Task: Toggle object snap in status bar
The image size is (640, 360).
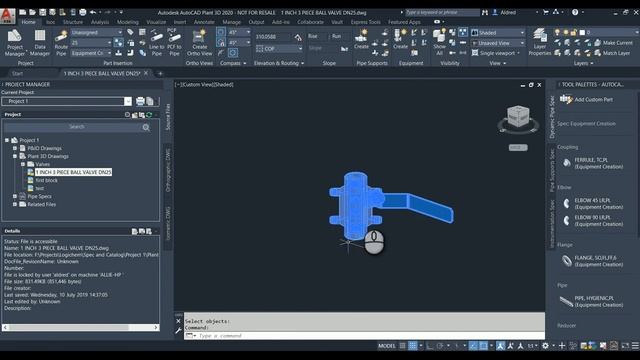Action: tap(483, 346)
